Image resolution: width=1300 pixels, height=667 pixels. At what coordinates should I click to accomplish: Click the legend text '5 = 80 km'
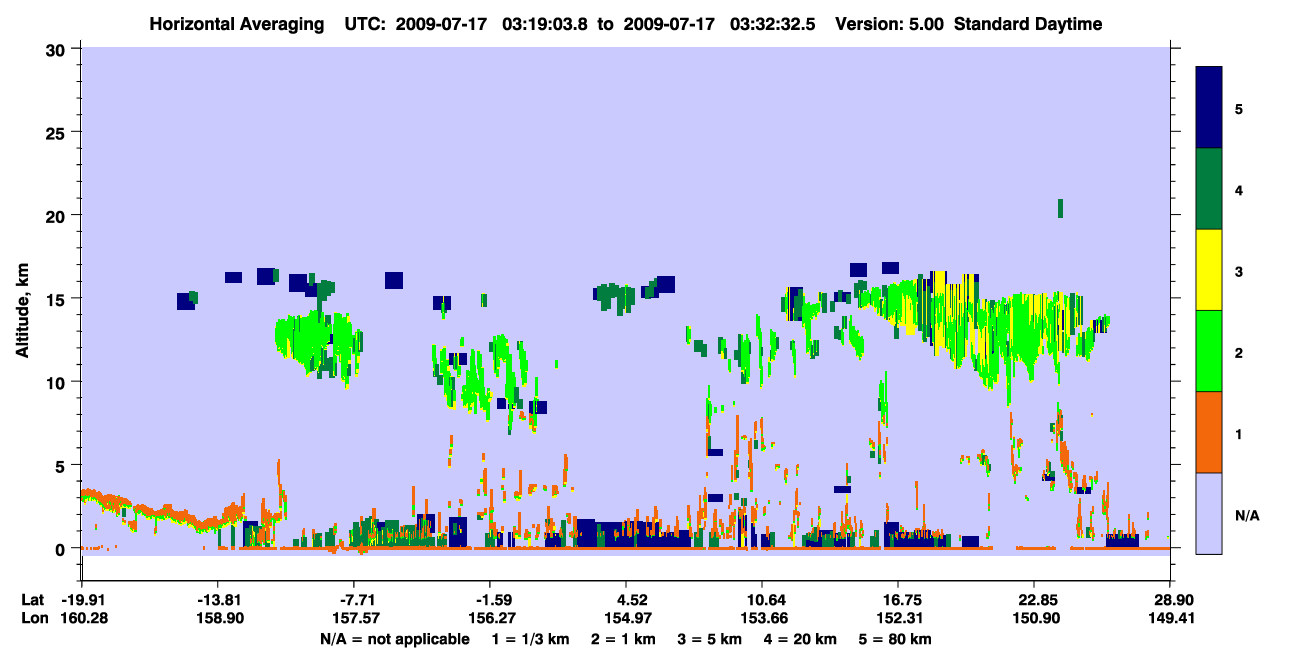pos(896,639)
